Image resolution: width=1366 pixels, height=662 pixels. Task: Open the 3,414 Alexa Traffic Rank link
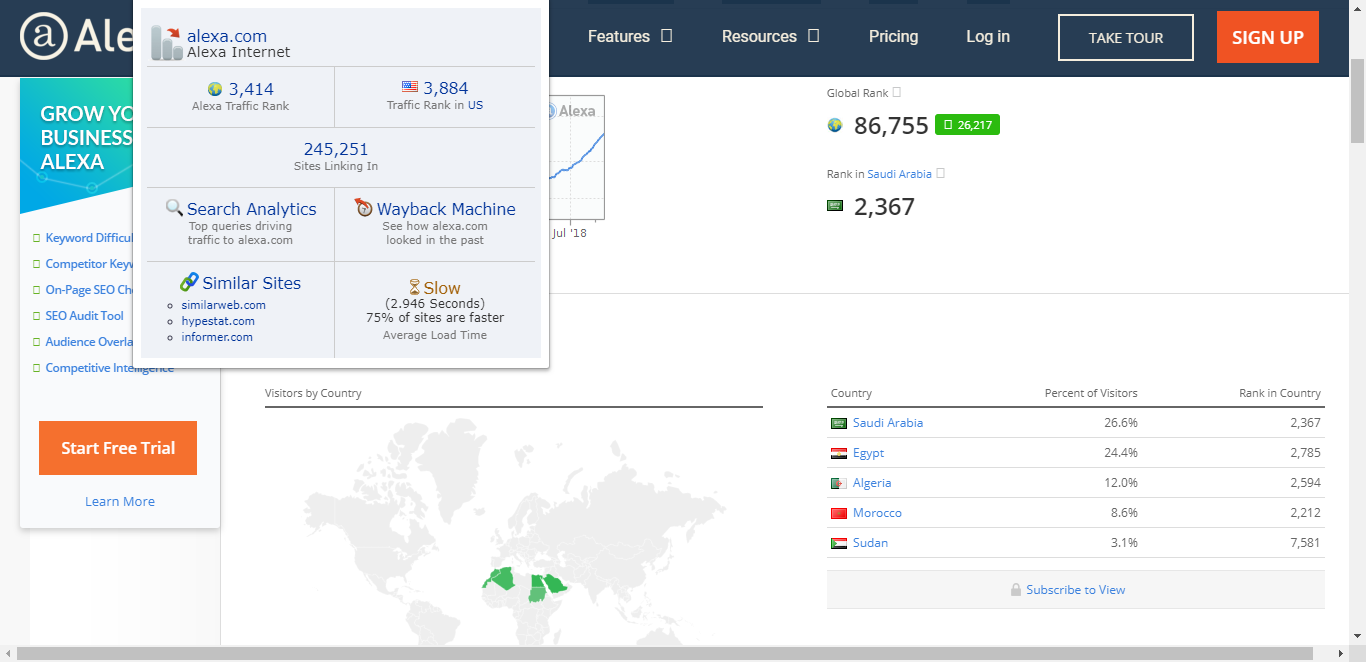[251, 88]
